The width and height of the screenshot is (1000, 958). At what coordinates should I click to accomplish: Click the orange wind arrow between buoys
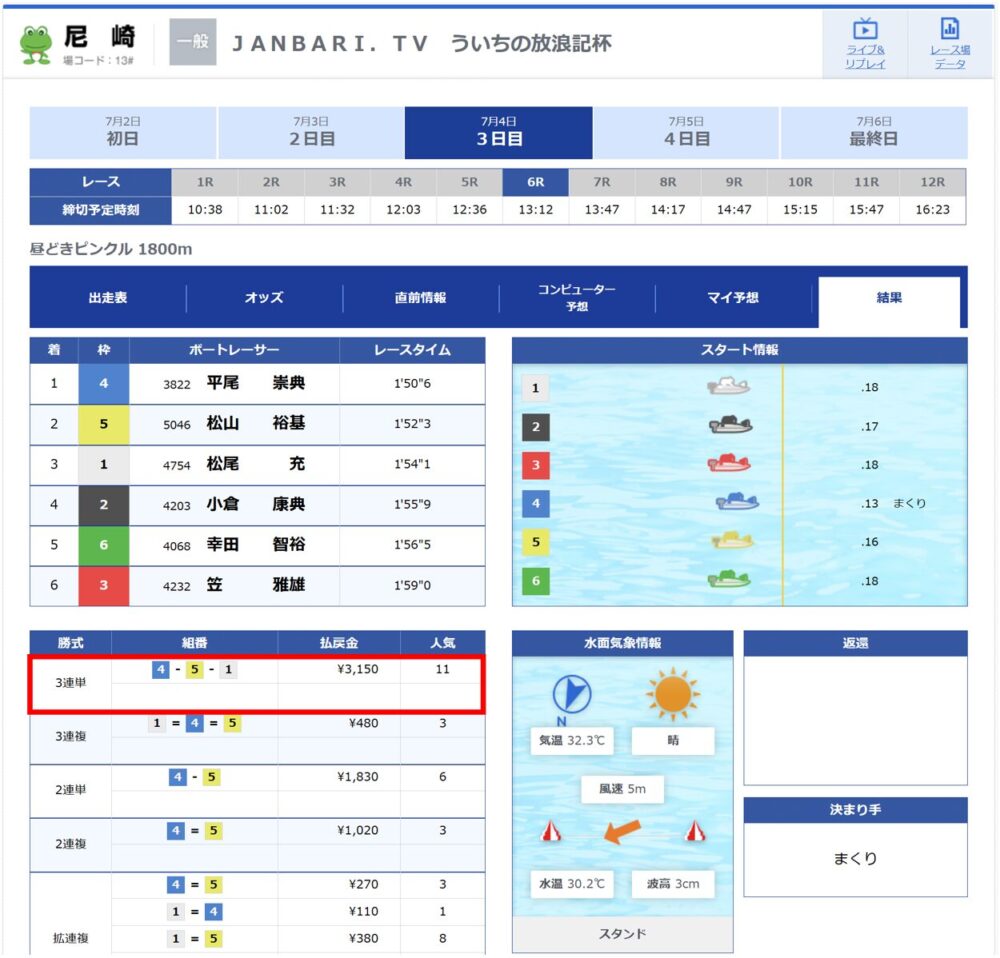tap(622, 832)
